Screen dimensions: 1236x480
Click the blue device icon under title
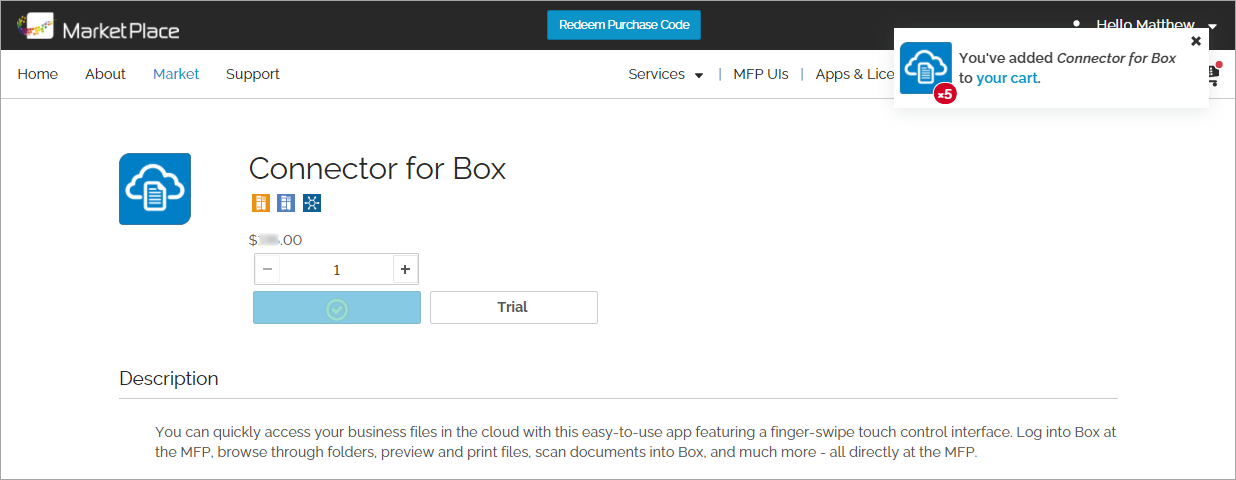tap(286, 203)
